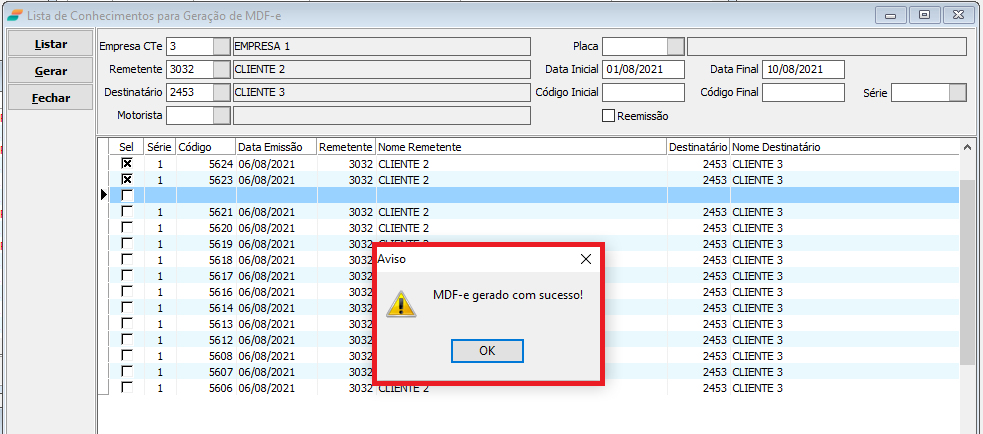Check the selection box for code 5621
This screenshot has height=434, width=983.
pyautogui.click(x=127, y=212)
